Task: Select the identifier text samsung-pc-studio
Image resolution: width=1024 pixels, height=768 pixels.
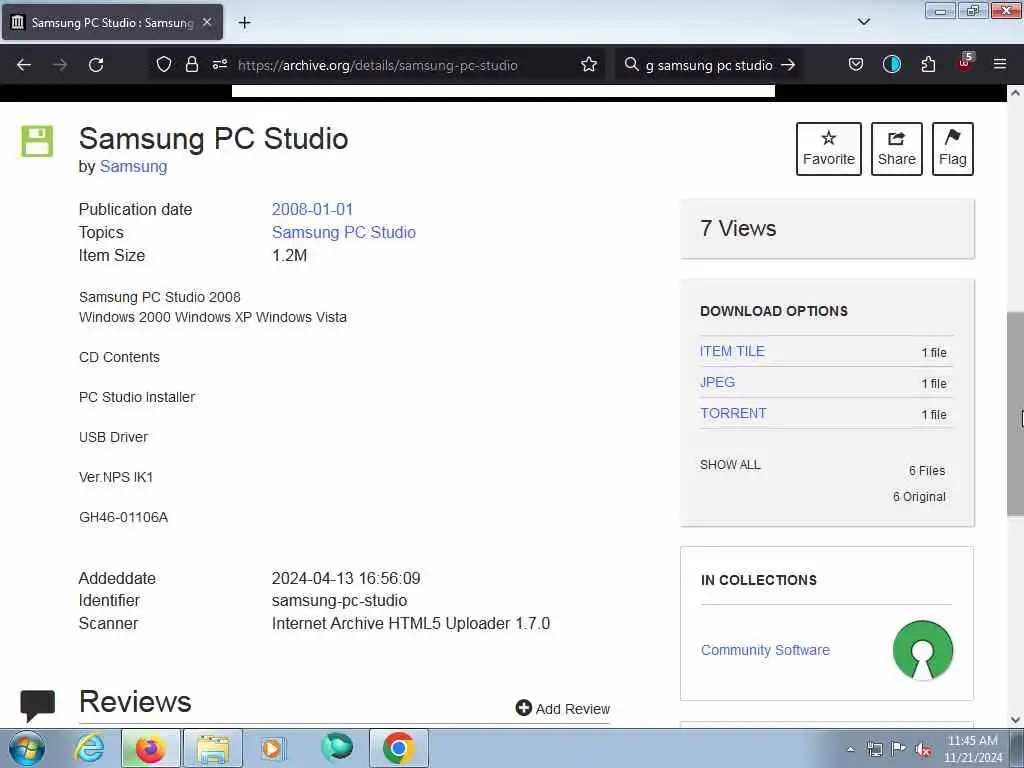Action: click(x=339, y=601)
